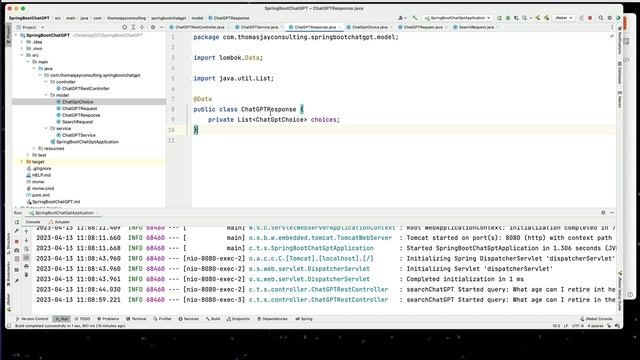Image resolution: width=640 pixels, height=360 pixels.
Task: Select the Console tab in Run panel
Action: click(x=33, y=222)
